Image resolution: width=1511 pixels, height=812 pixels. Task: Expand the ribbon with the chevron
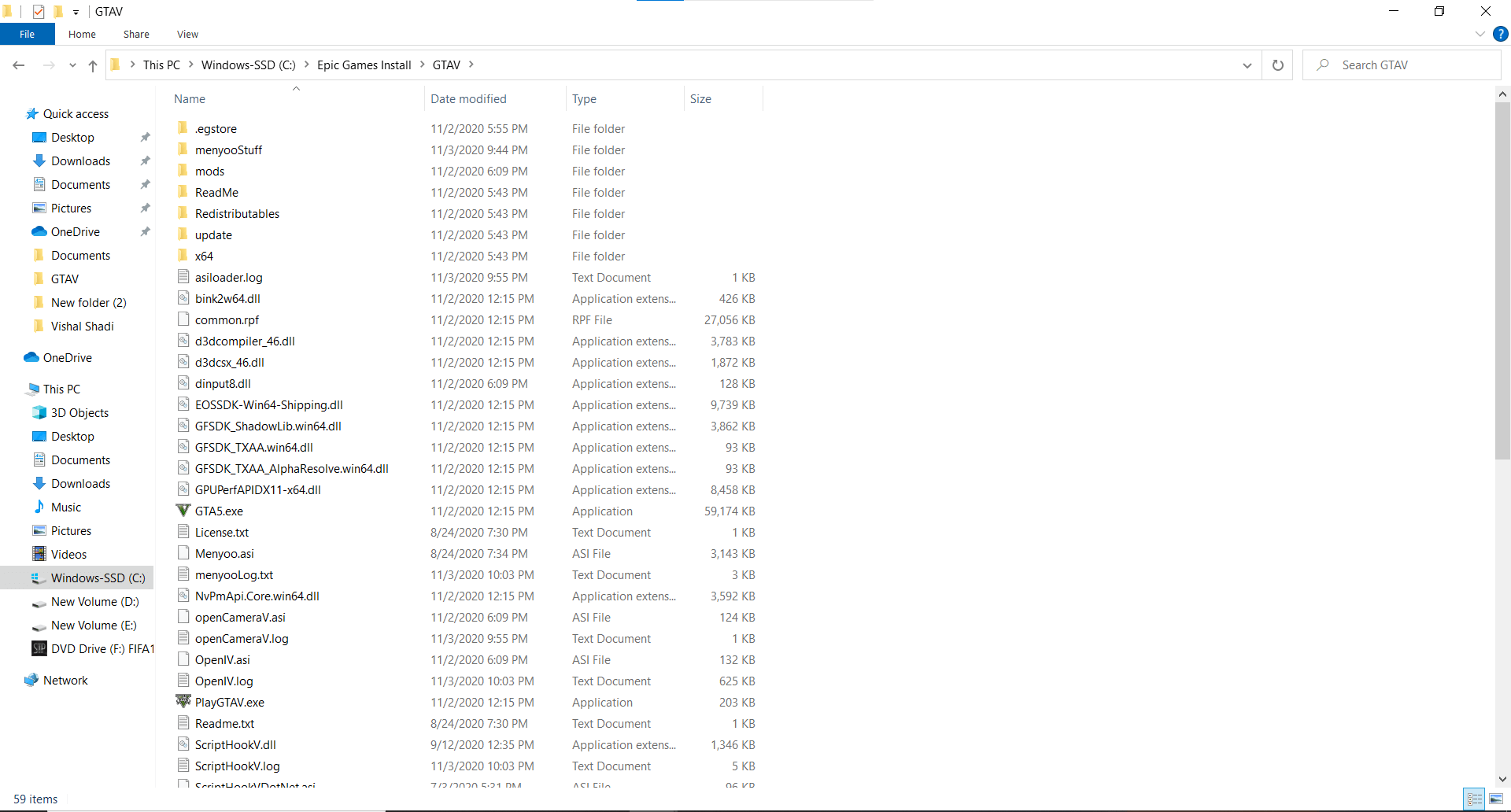click(1480, 34)
